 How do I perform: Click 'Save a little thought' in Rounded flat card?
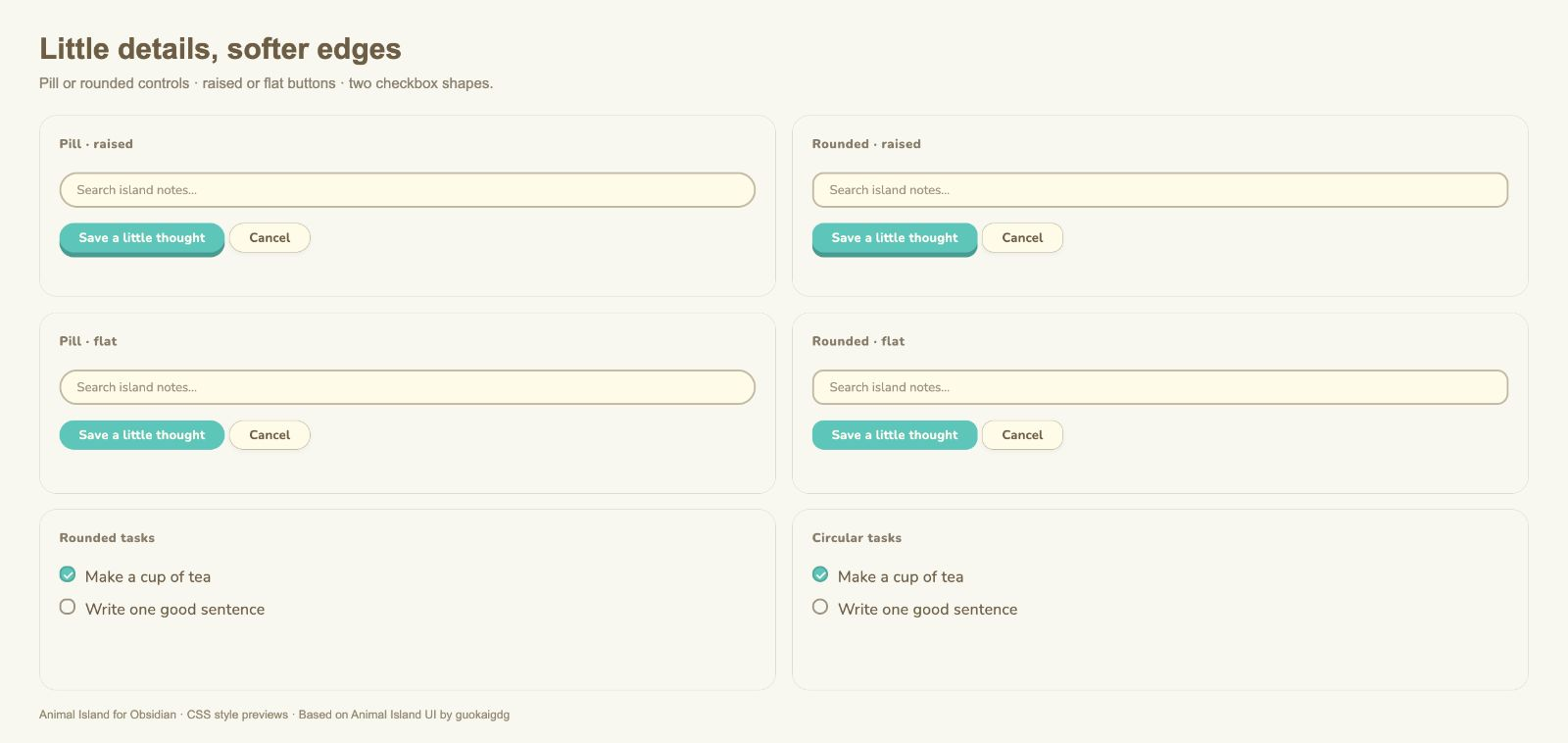(895, 435)
